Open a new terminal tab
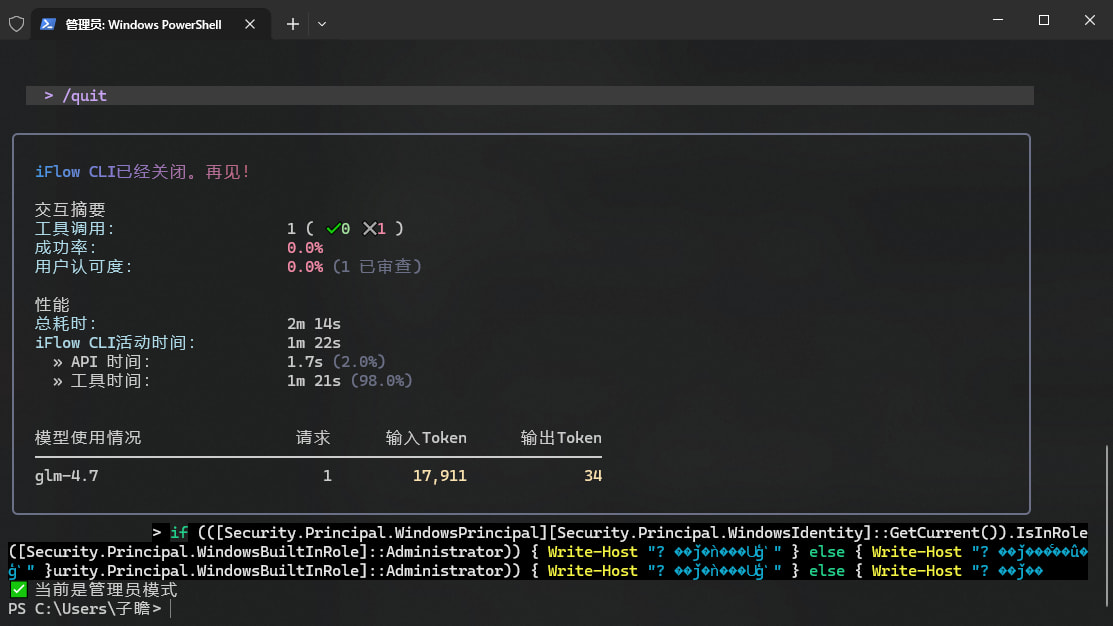Viewport: 1113px width, 626px height. 293,24
